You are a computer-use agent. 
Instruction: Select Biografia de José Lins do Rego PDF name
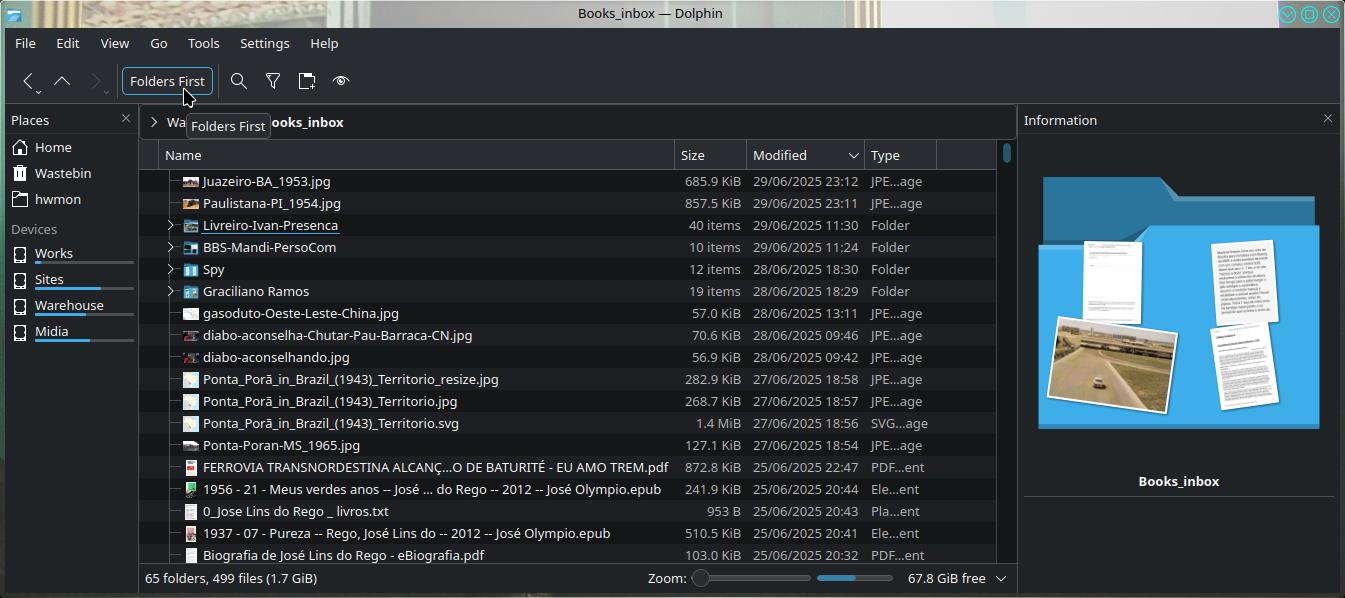[343, 556]
